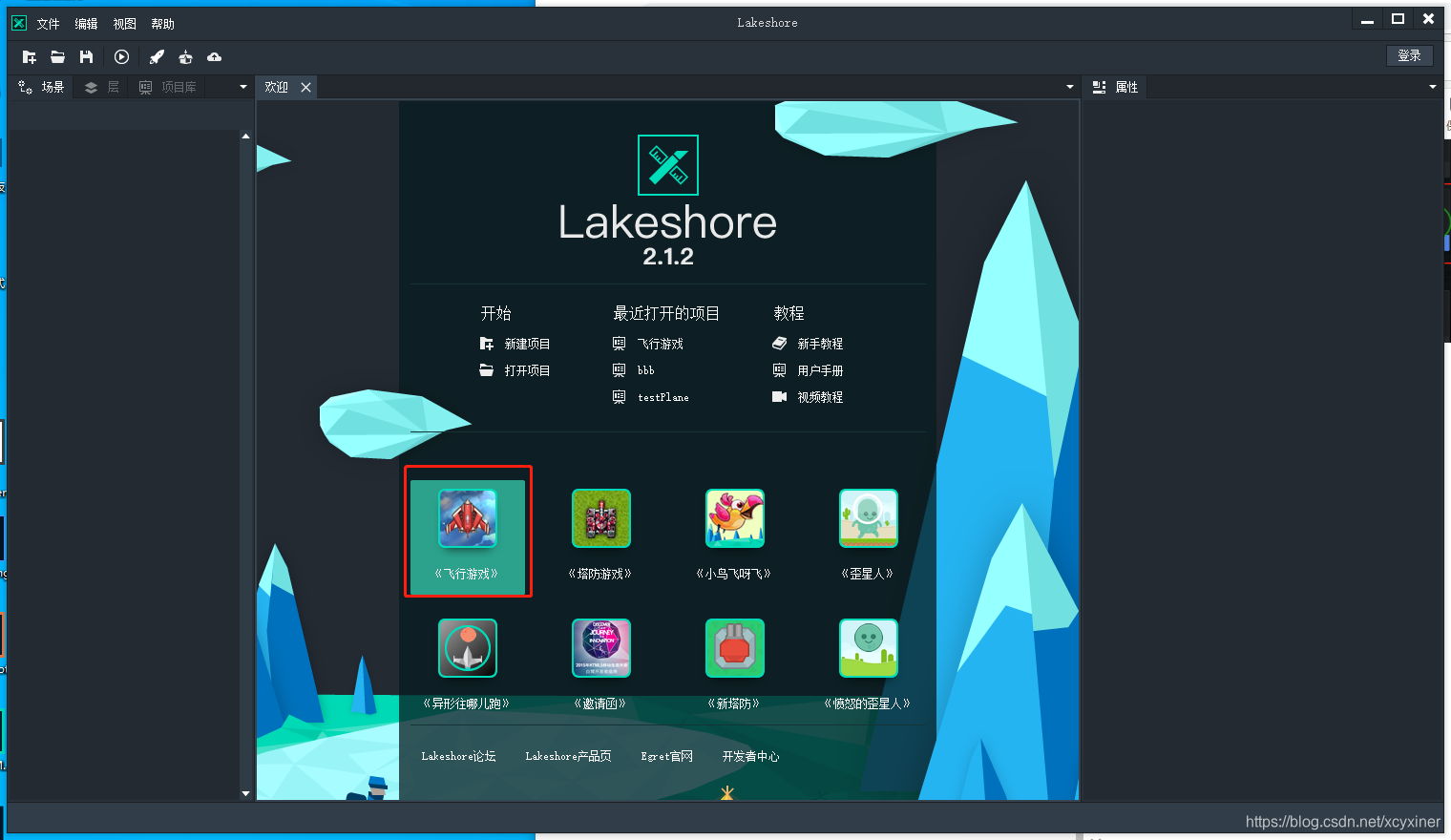1451x840 pixels.
Task: Select the 属性 panel tab
Action: (x=1116, y=87)
